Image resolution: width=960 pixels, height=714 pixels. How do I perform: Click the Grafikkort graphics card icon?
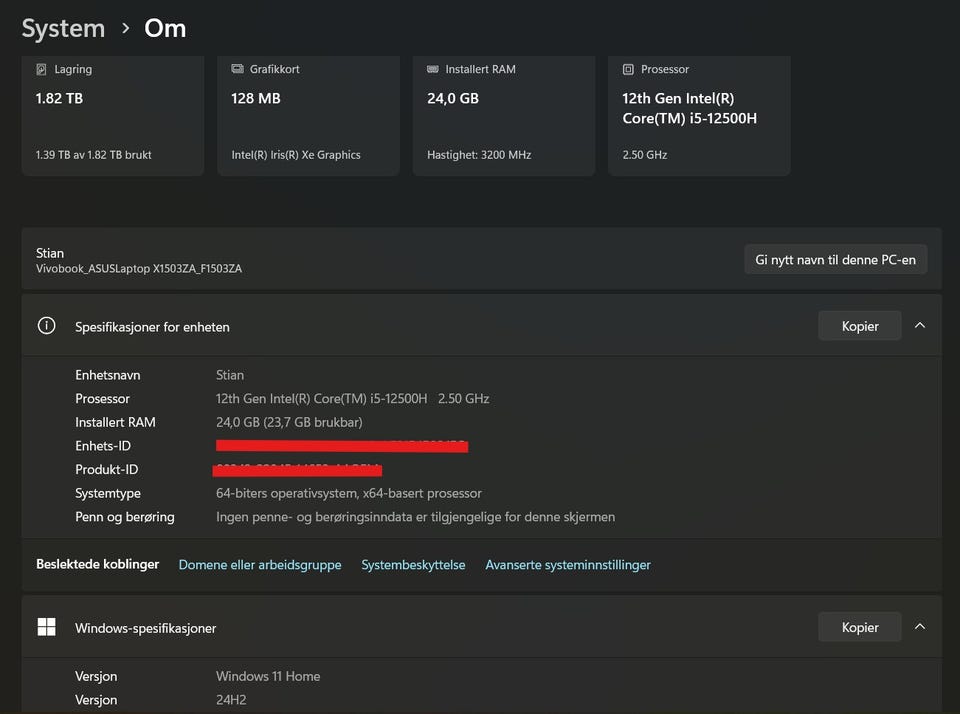click(238, 69)
